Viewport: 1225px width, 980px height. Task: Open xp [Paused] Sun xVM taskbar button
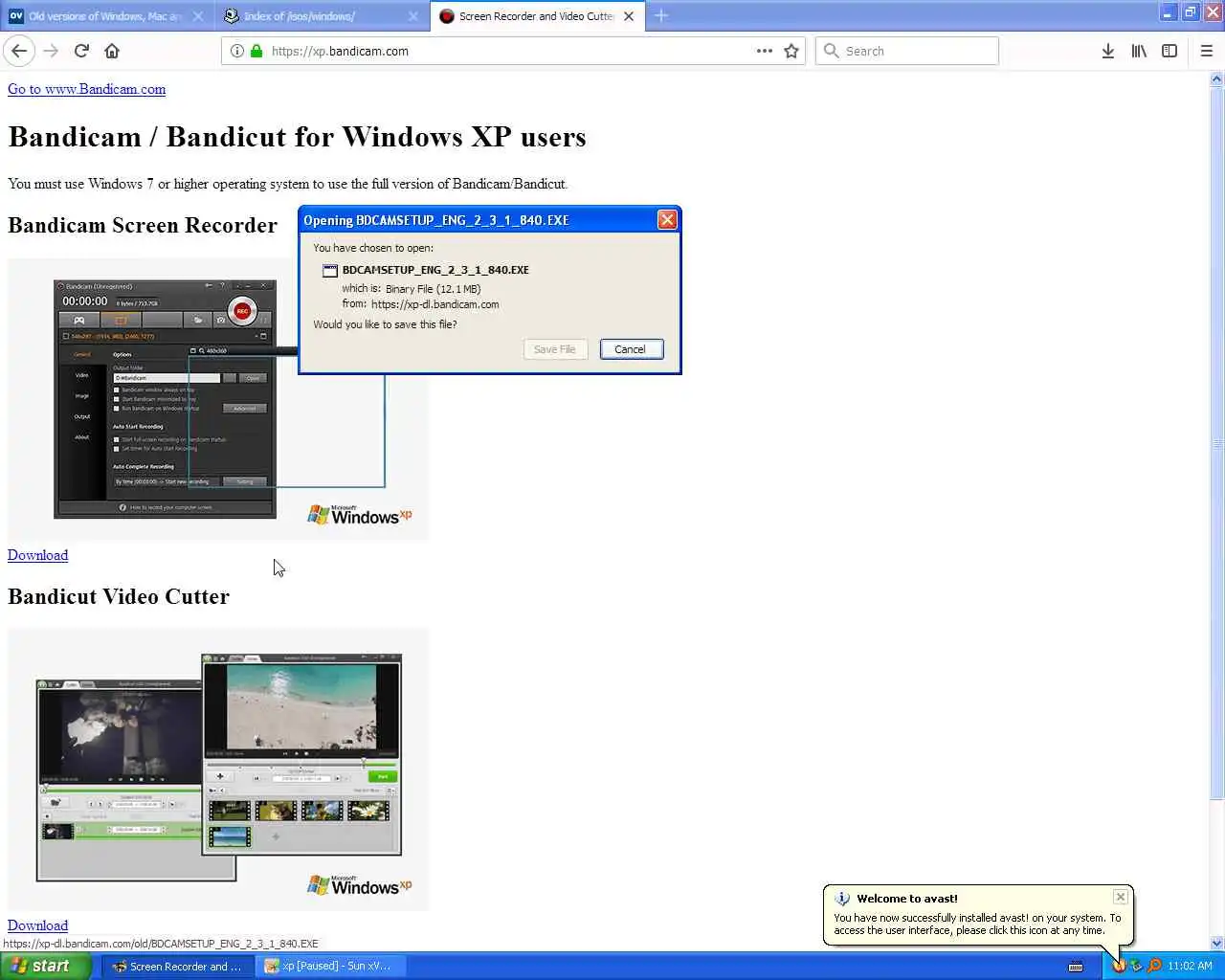(331, 967)
